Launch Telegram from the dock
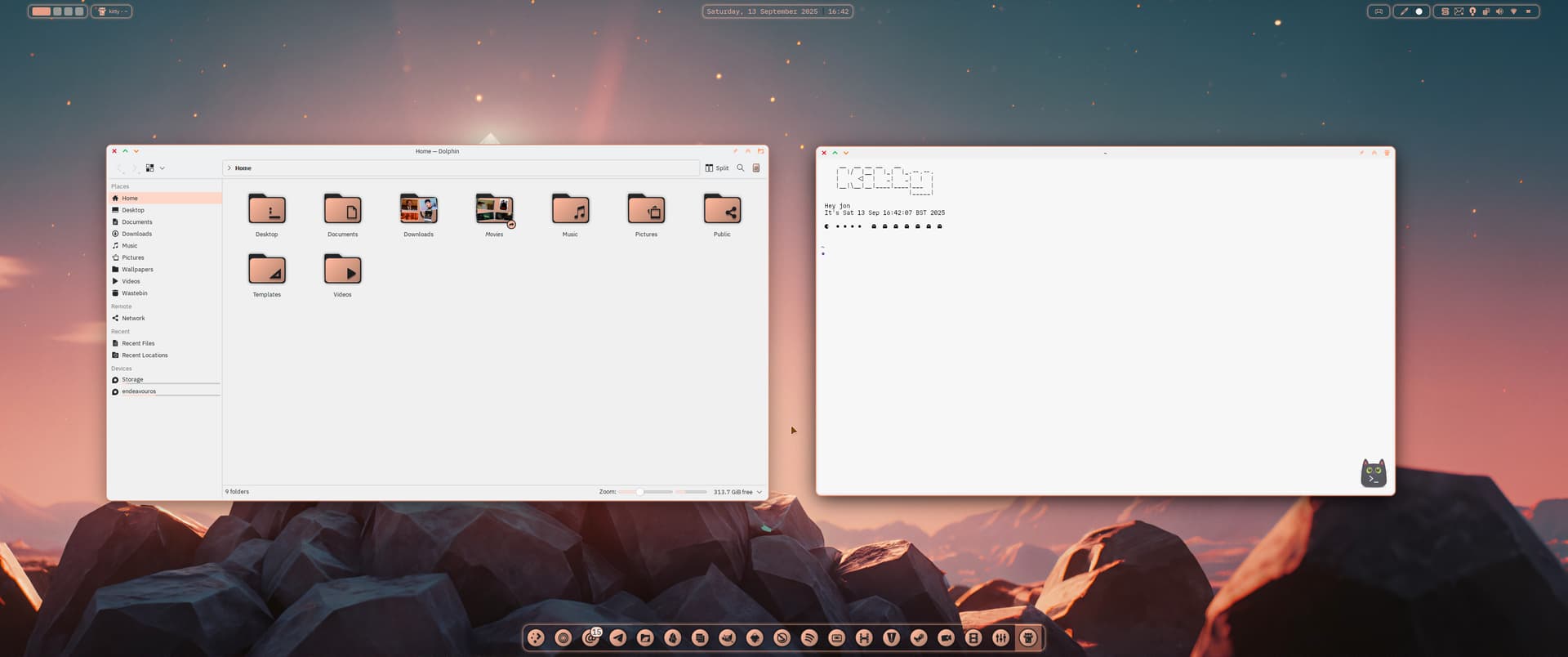1568x657 pixels. 618,638
